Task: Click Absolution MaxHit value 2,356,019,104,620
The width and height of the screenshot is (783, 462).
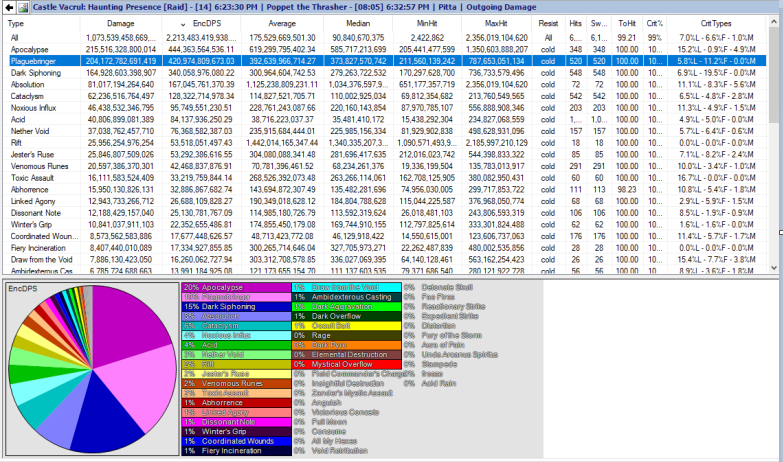Action: click(x=496, y=84)
